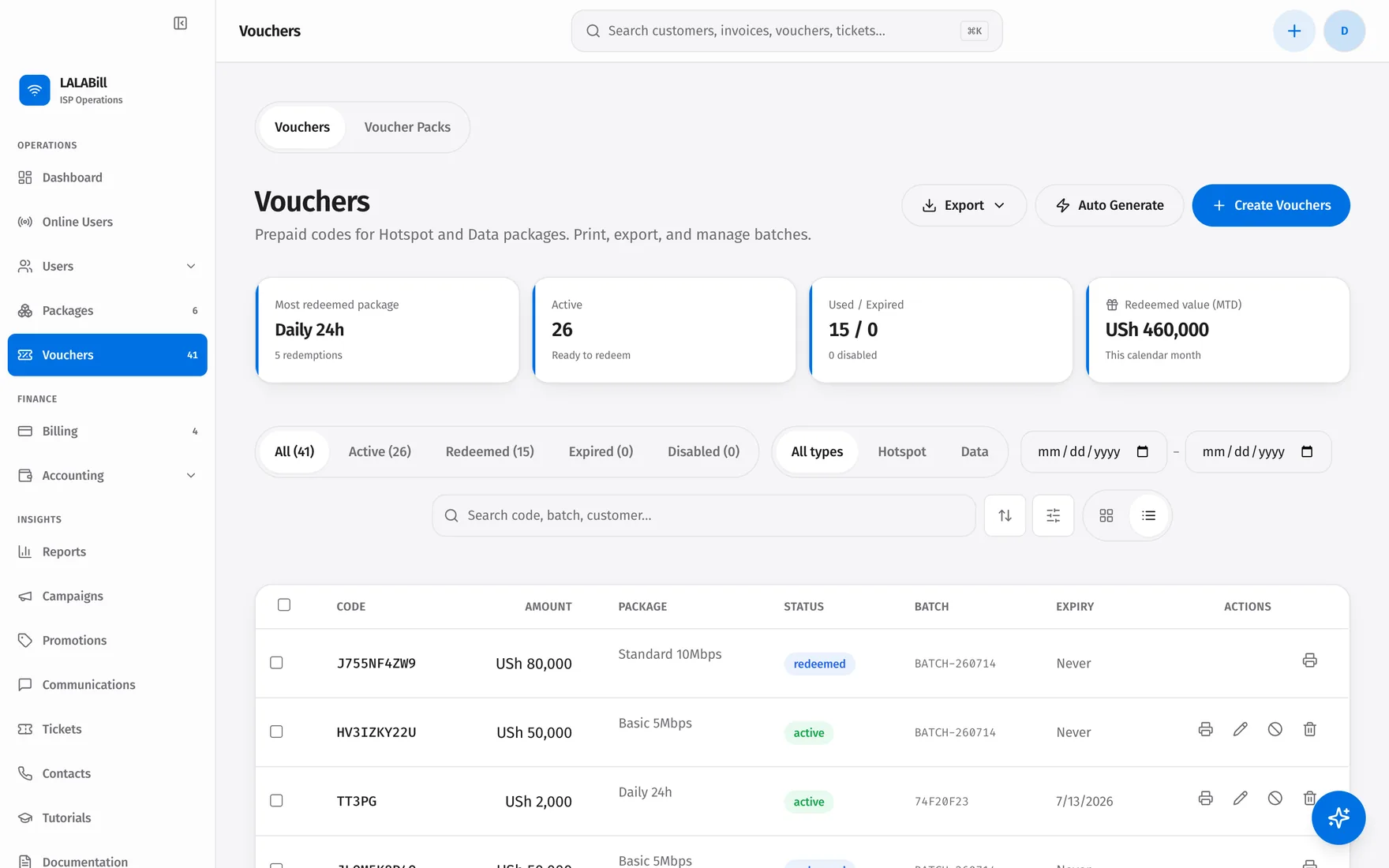Image resolution: width=1389 pixels, height=868 pixels.
Task: Filter by Expired (0) vouchers
Action: click(601, 451)
